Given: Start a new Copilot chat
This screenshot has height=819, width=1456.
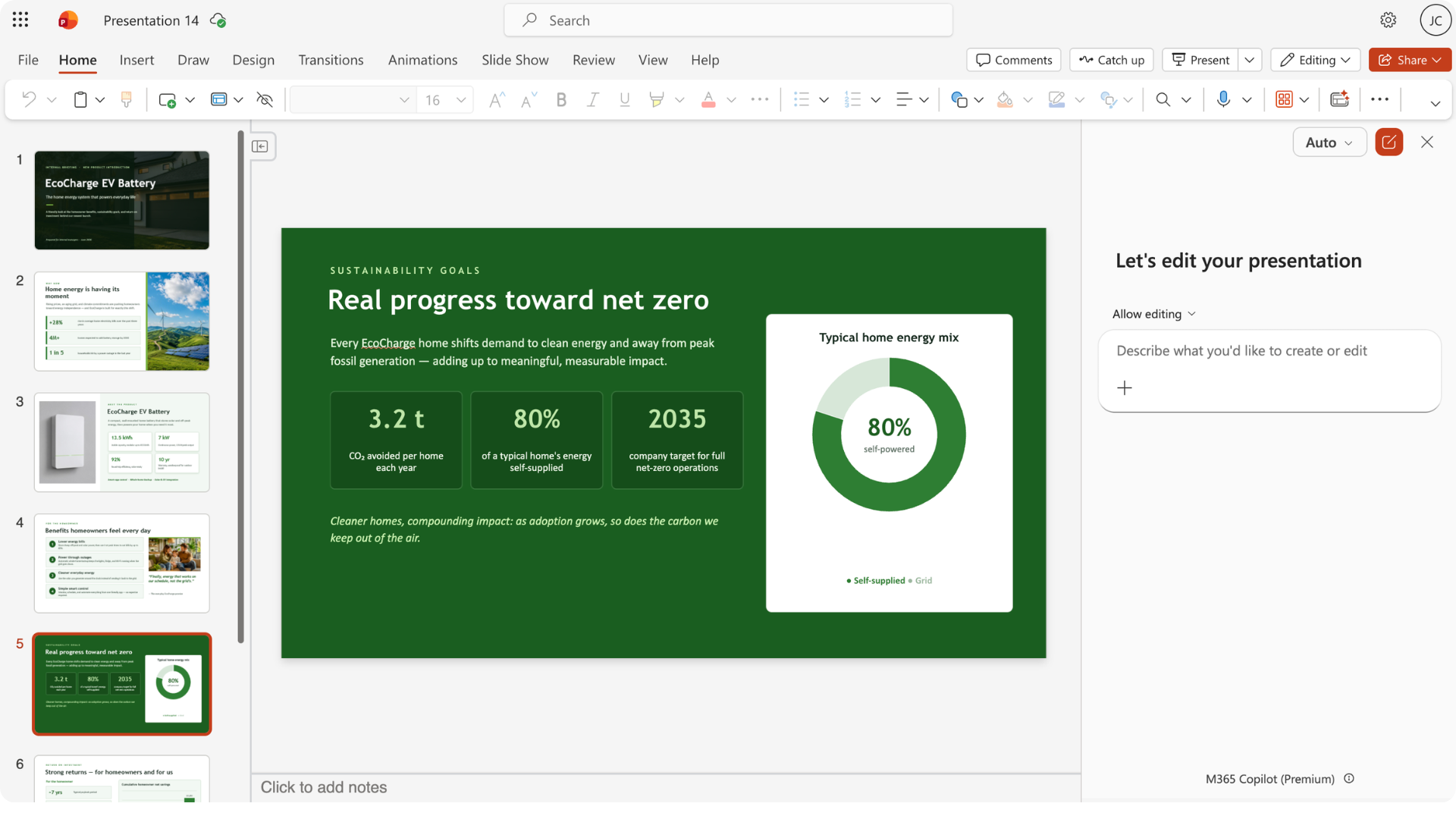Looking at the screenshot, I should coord(1389,143).
